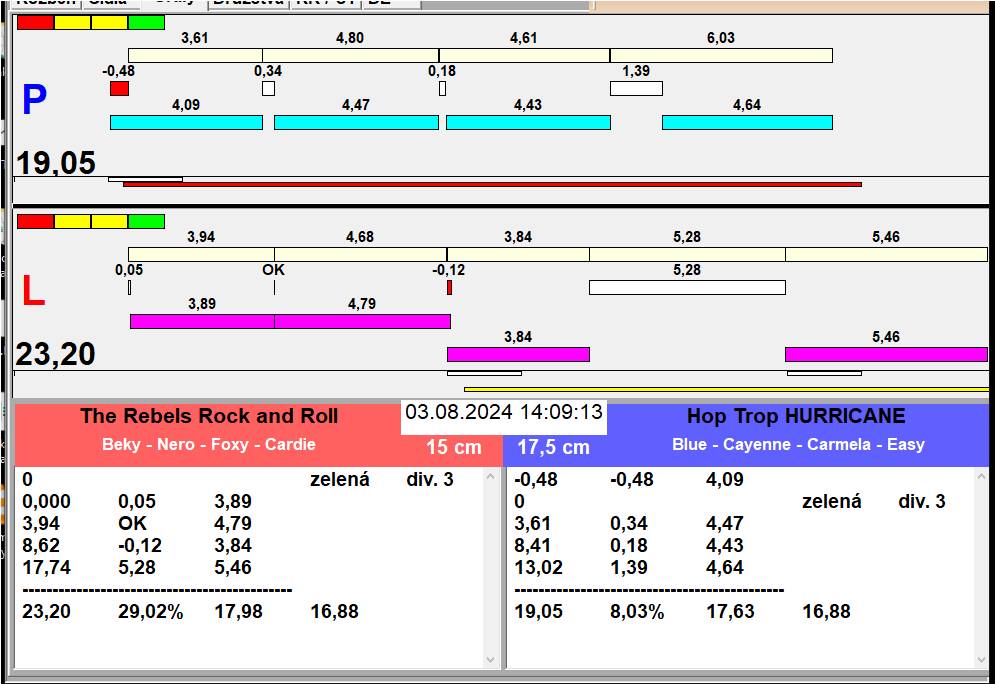Image resolution: width=995 pixels, height=684 pixels.
Task: Select the cyan 4,64 run bar
Action: tap(747, 122)
